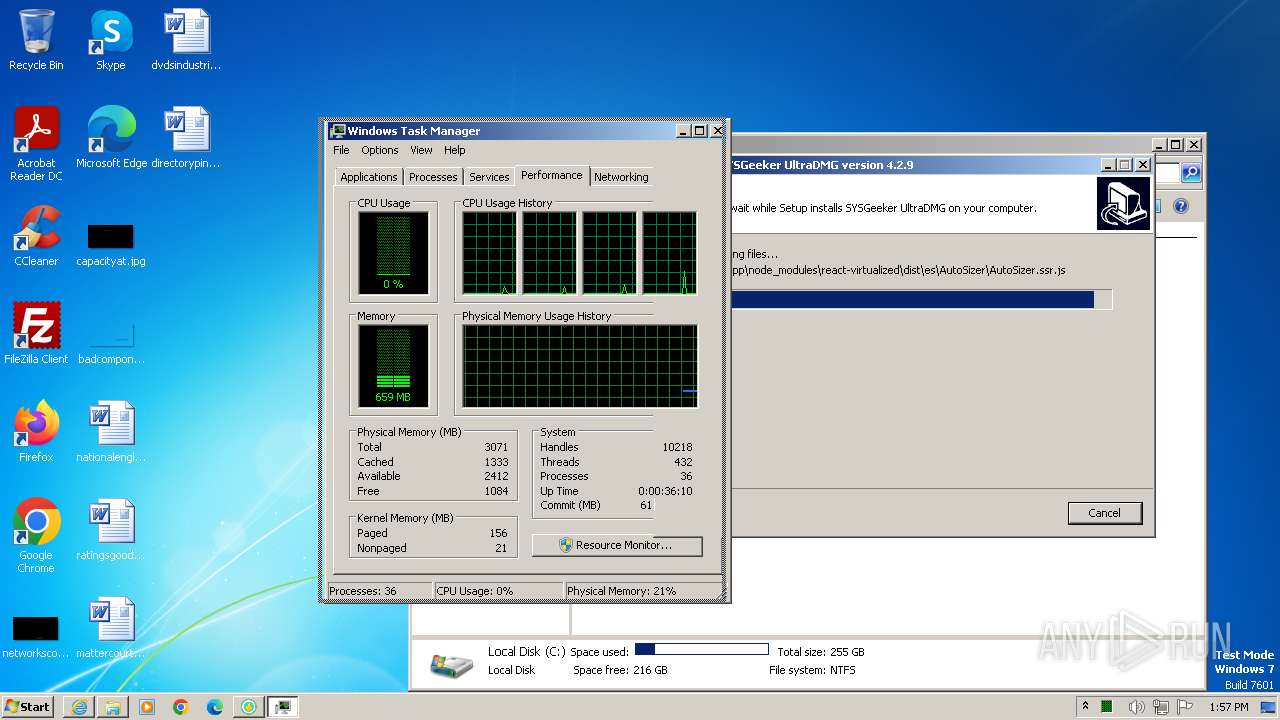Click 'CPU Usage: 0%' status bar text
Viewport: 1280px width, 720px height.
474,591
